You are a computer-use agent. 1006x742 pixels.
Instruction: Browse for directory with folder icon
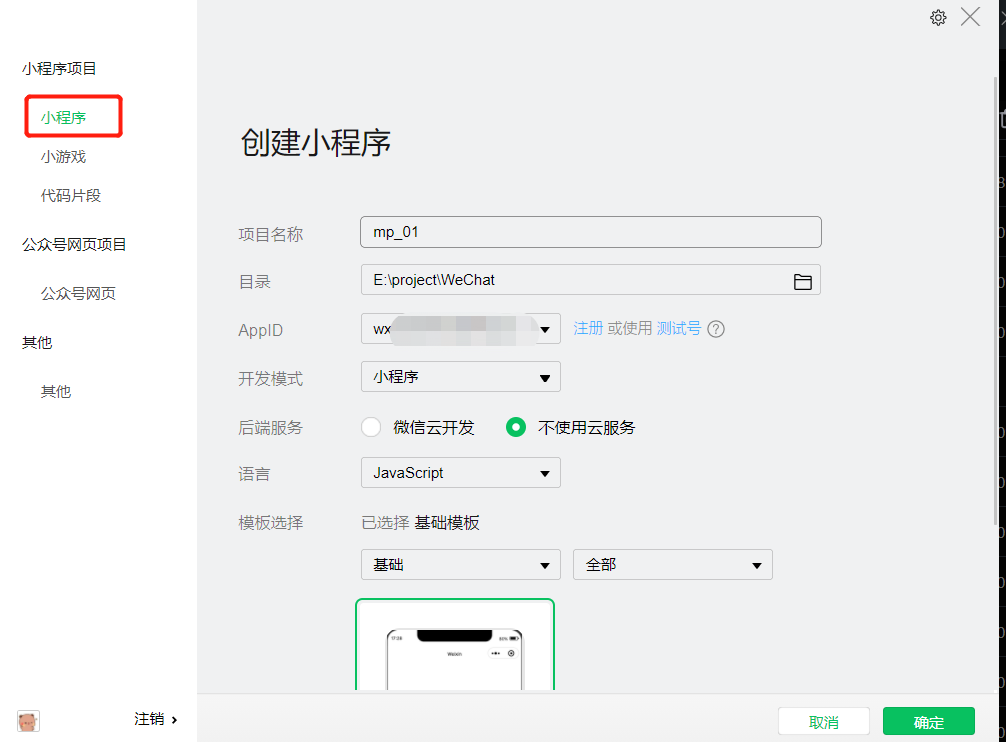pyautogui.click(x=803, y=282)
